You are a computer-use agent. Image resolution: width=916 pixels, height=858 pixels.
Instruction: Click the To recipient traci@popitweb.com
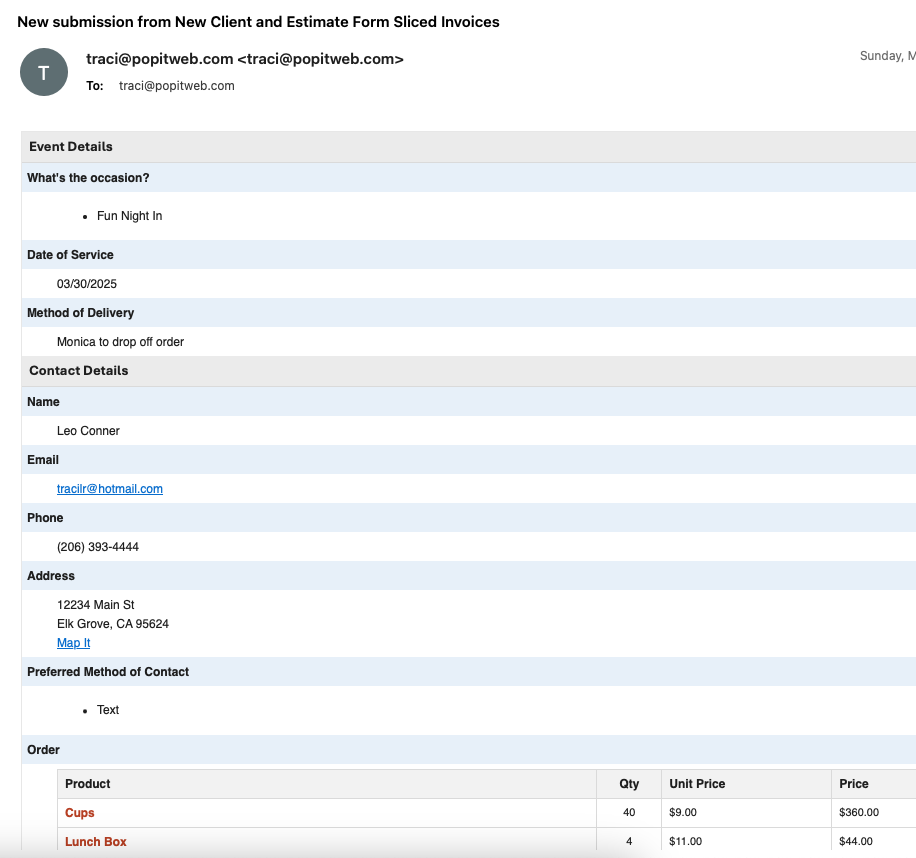coord(176,86)
